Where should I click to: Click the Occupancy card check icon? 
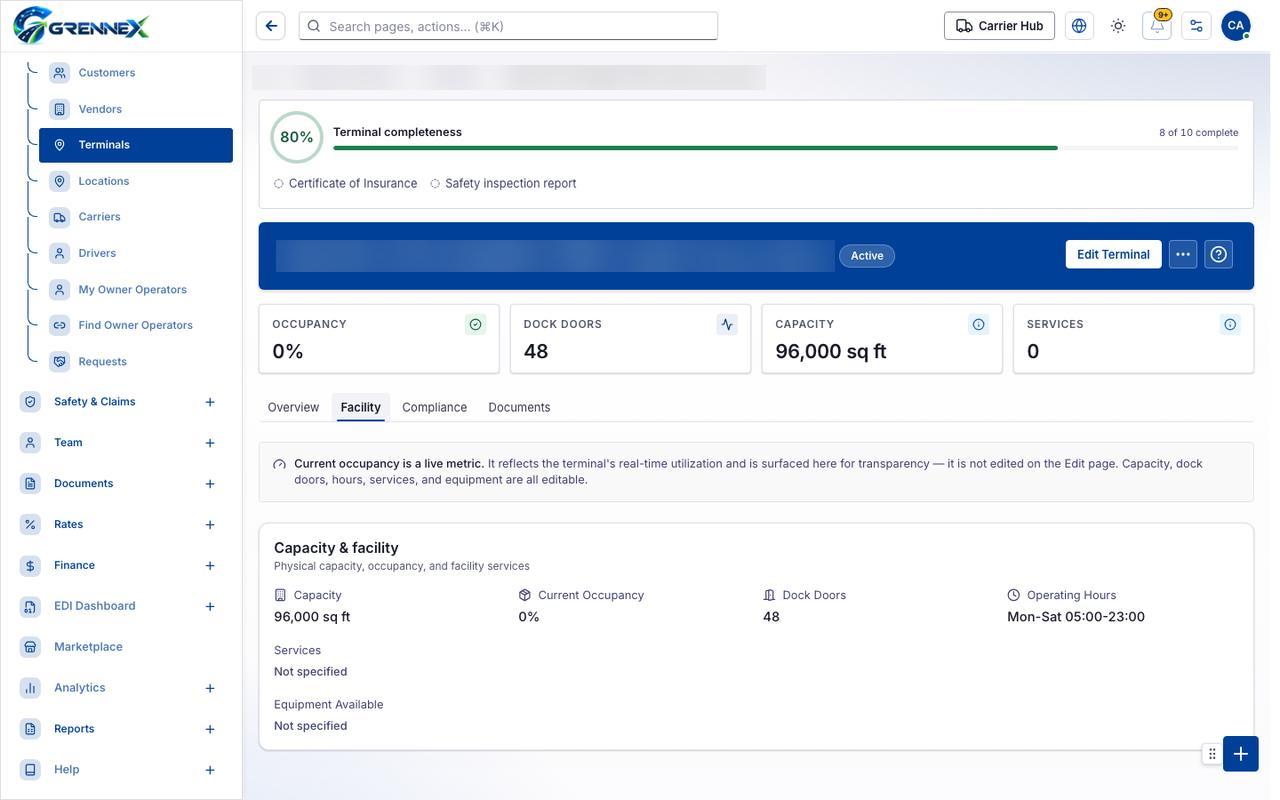(x=476, y=324)
